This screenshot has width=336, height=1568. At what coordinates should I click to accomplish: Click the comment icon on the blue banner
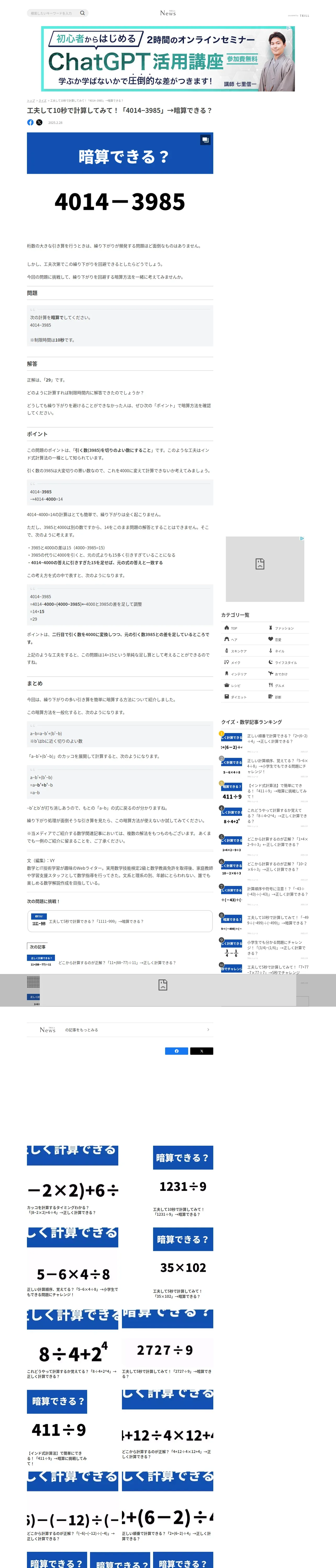[205, 140]
